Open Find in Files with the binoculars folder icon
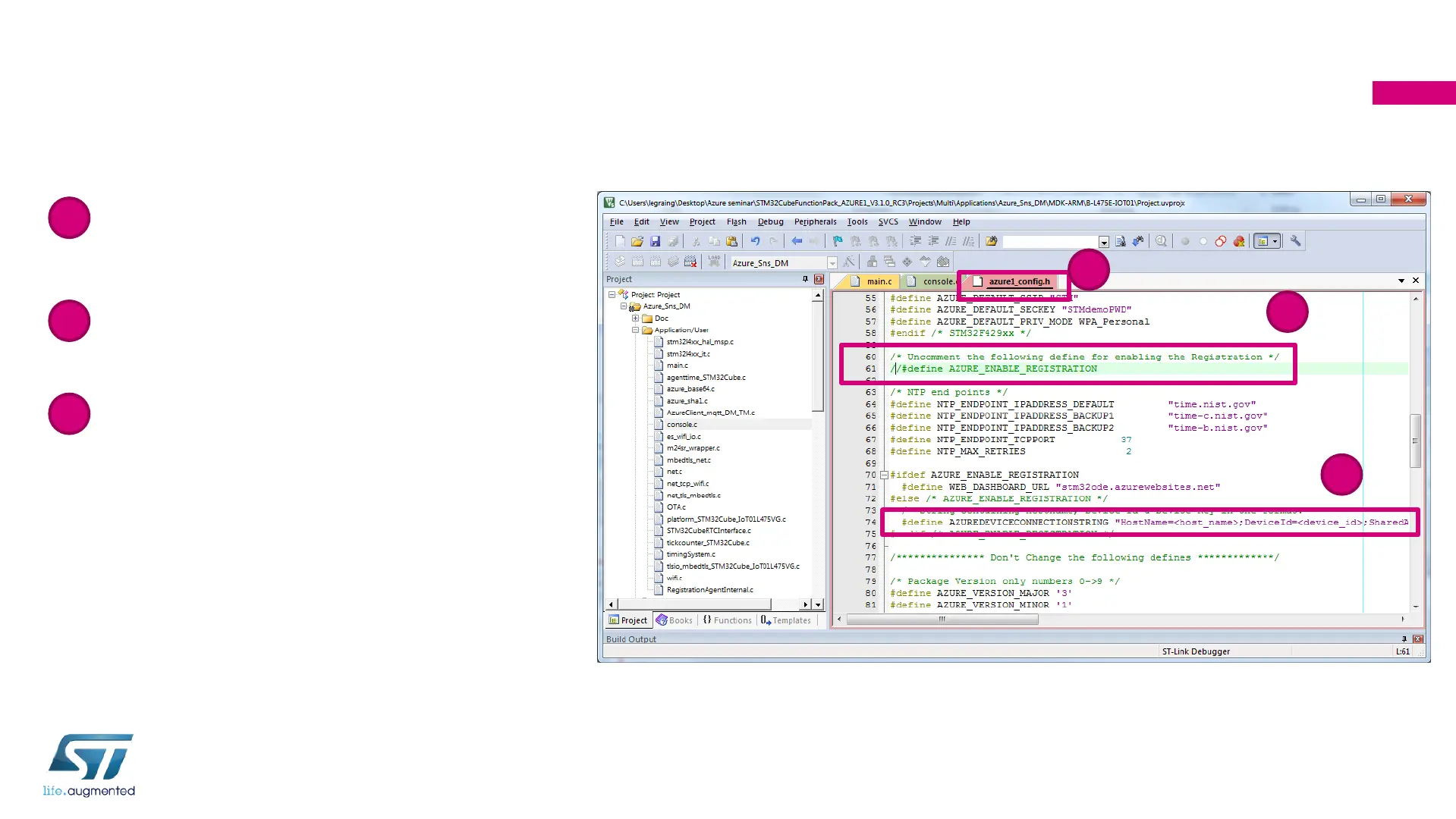The width and height of the screenshot is (1456, 819). [x=992, y=241]
